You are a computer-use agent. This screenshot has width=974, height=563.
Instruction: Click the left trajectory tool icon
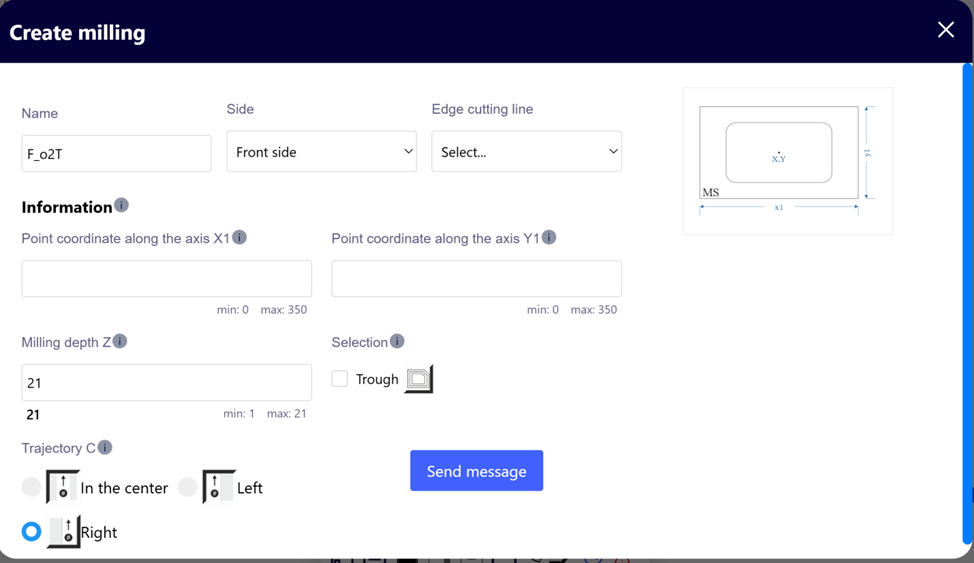coord(218,487)
